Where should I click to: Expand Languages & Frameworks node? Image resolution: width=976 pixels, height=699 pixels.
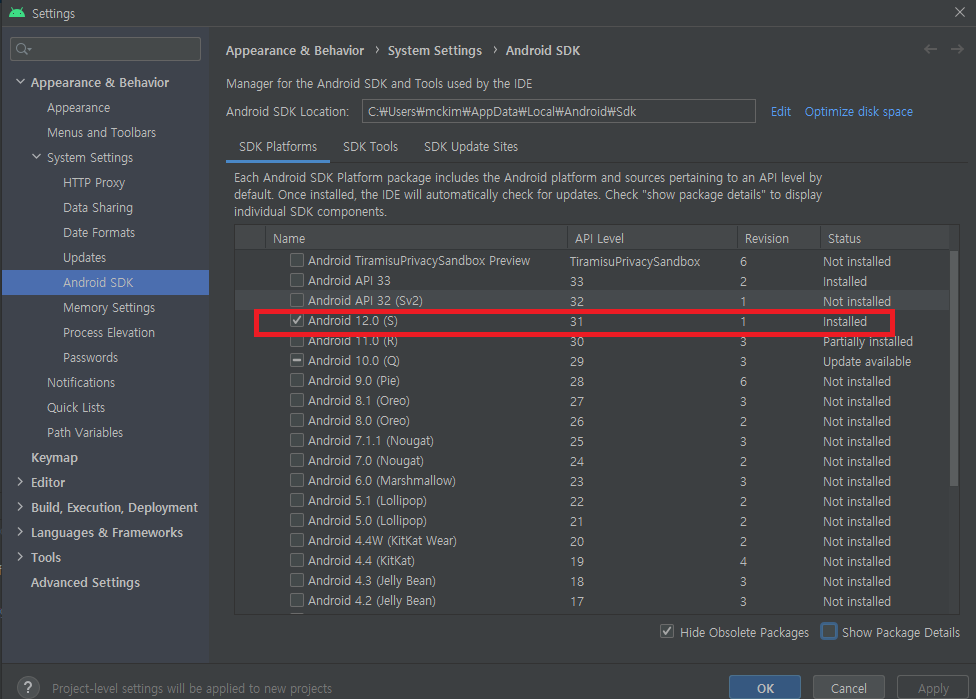tap(20, 532)
